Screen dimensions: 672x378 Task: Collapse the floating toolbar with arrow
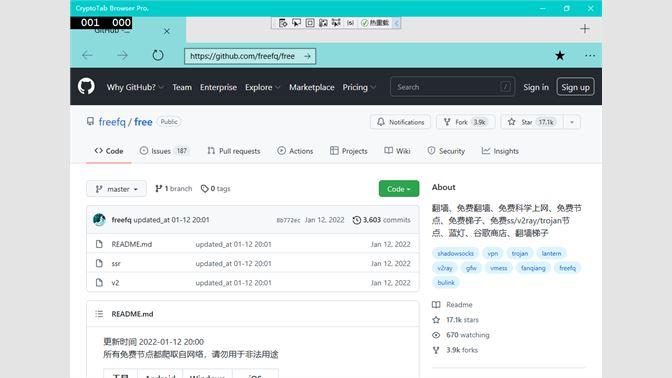coord(396,23)
